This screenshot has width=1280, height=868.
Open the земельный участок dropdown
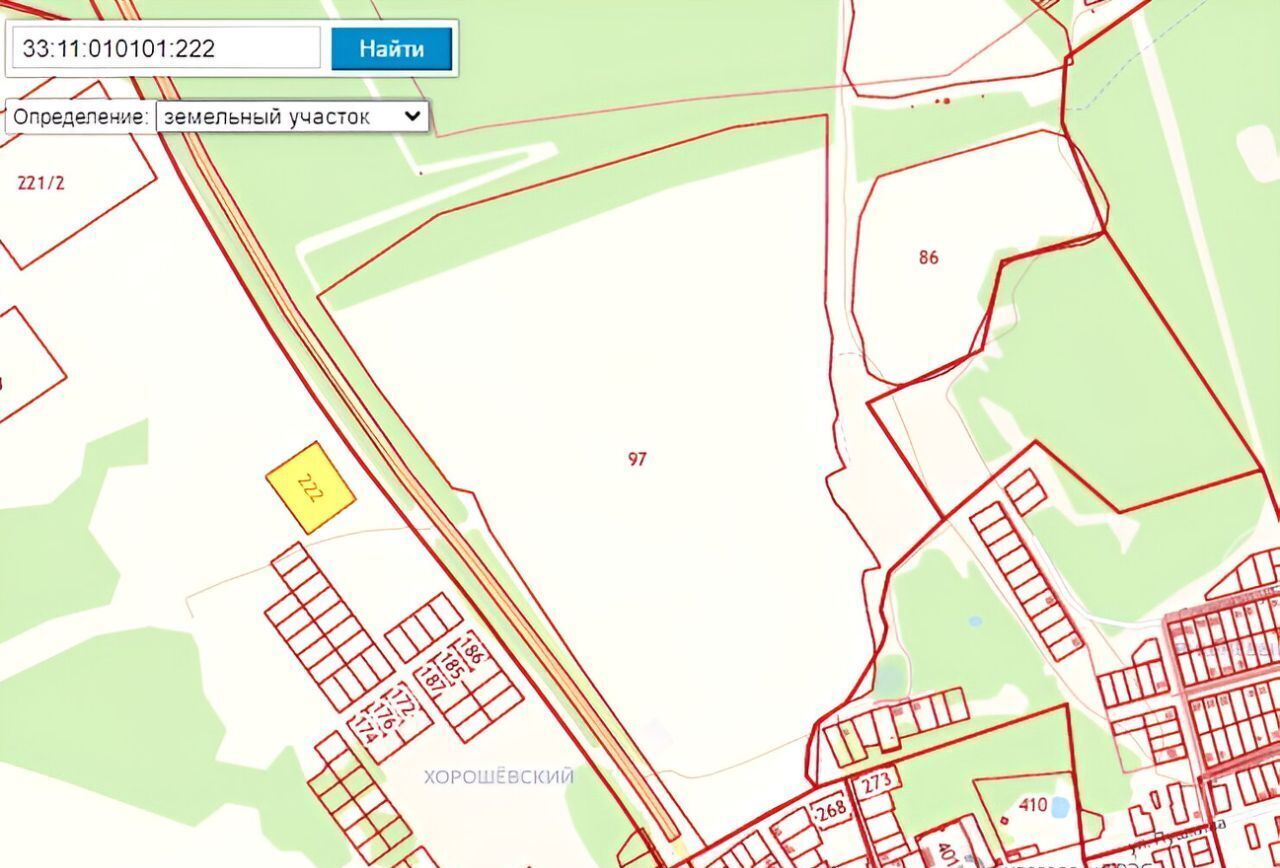point(292,116)
